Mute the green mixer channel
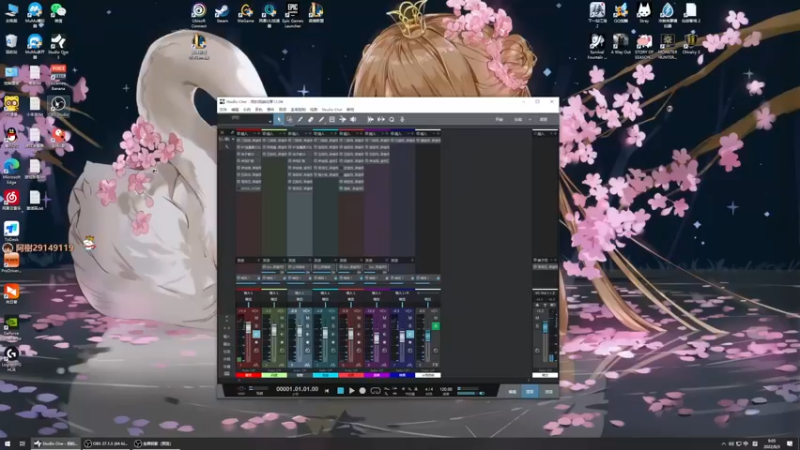The height and width of the screenshot is (450, 800). [282, 318]
